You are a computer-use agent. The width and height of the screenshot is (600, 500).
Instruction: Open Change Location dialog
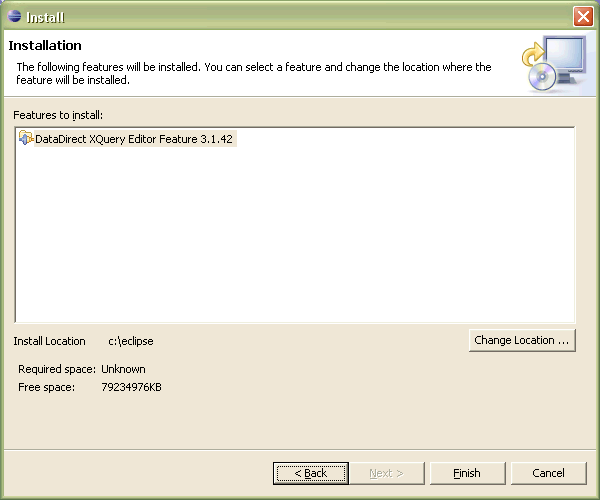point(522,340)
